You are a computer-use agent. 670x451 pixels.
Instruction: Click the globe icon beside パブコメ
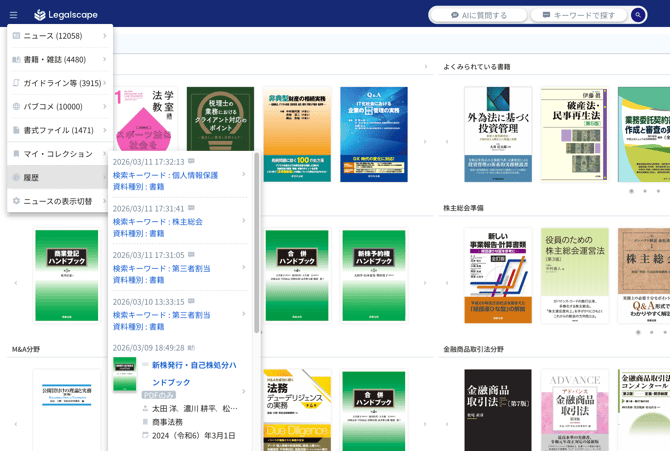tap(16, 106)
